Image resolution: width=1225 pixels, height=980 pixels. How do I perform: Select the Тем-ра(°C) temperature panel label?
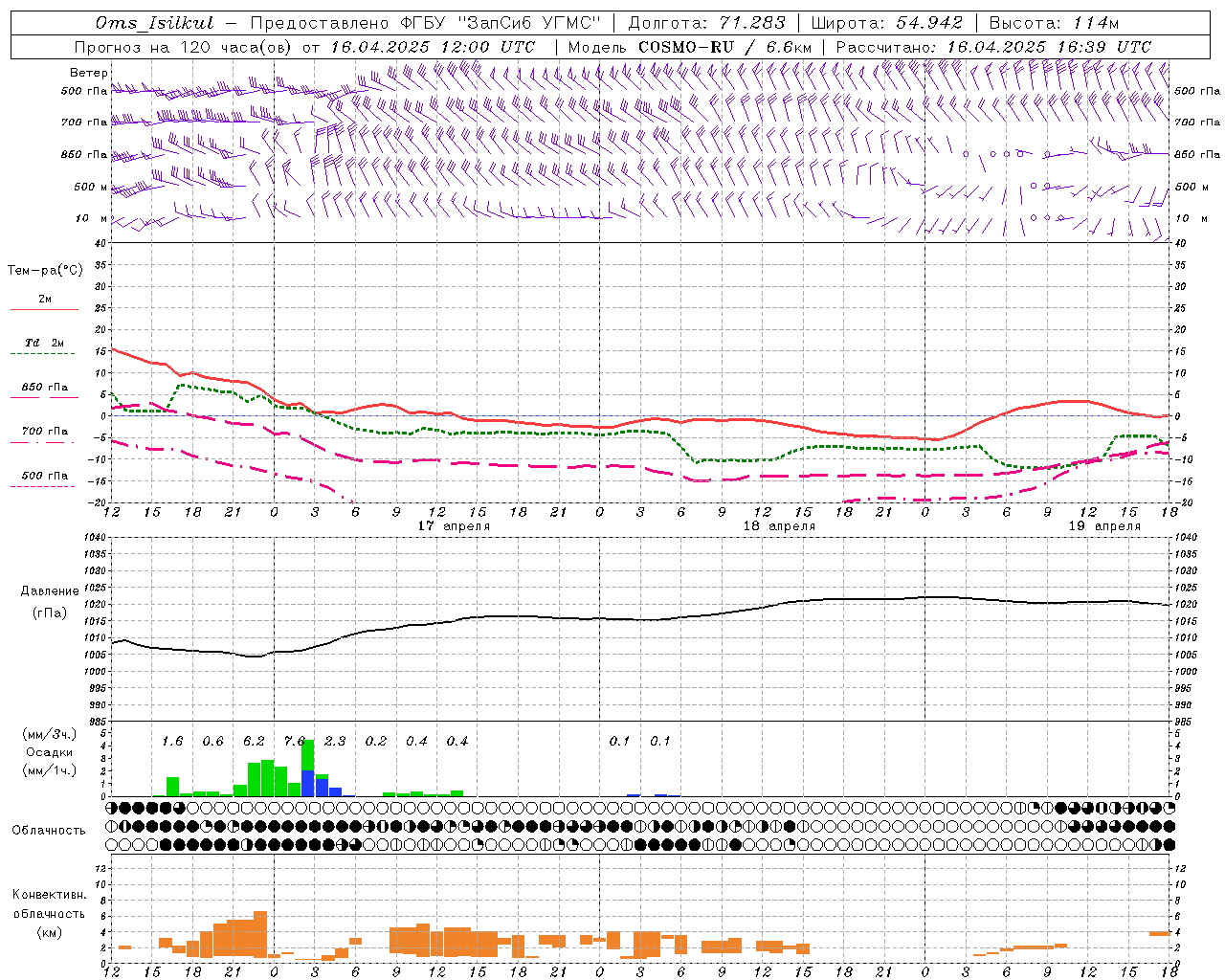(x=45, y=271)
